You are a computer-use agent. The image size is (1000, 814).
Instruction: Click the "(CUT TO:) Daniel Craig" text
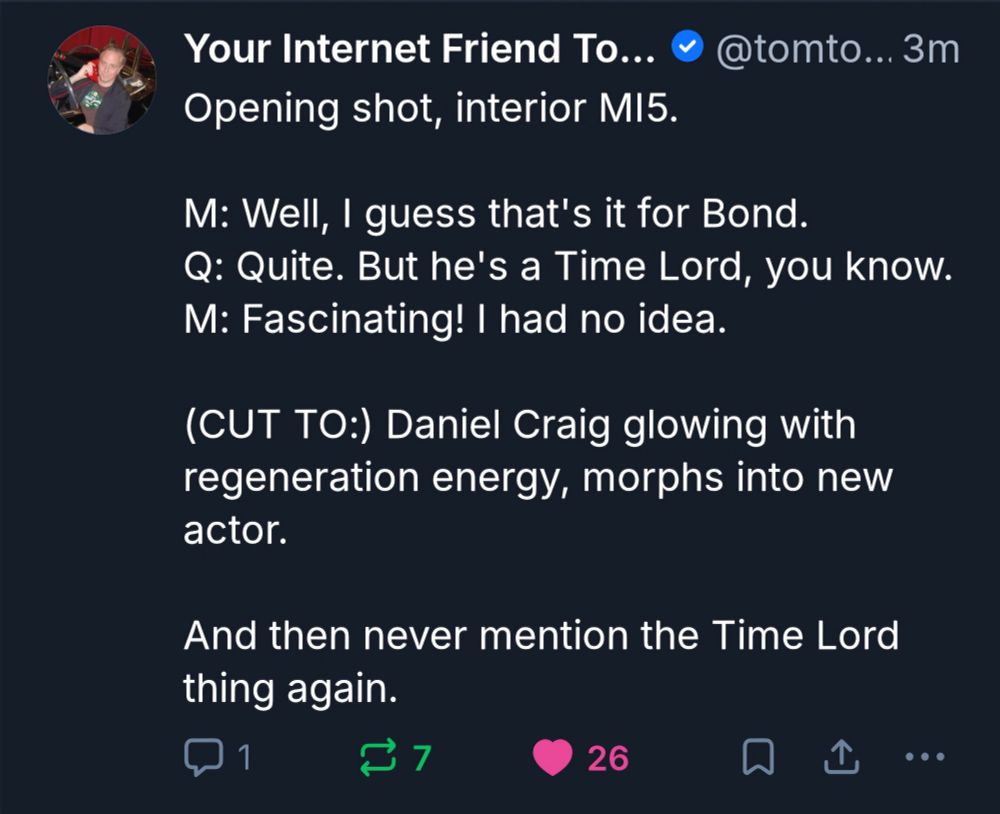click(520, 424)
